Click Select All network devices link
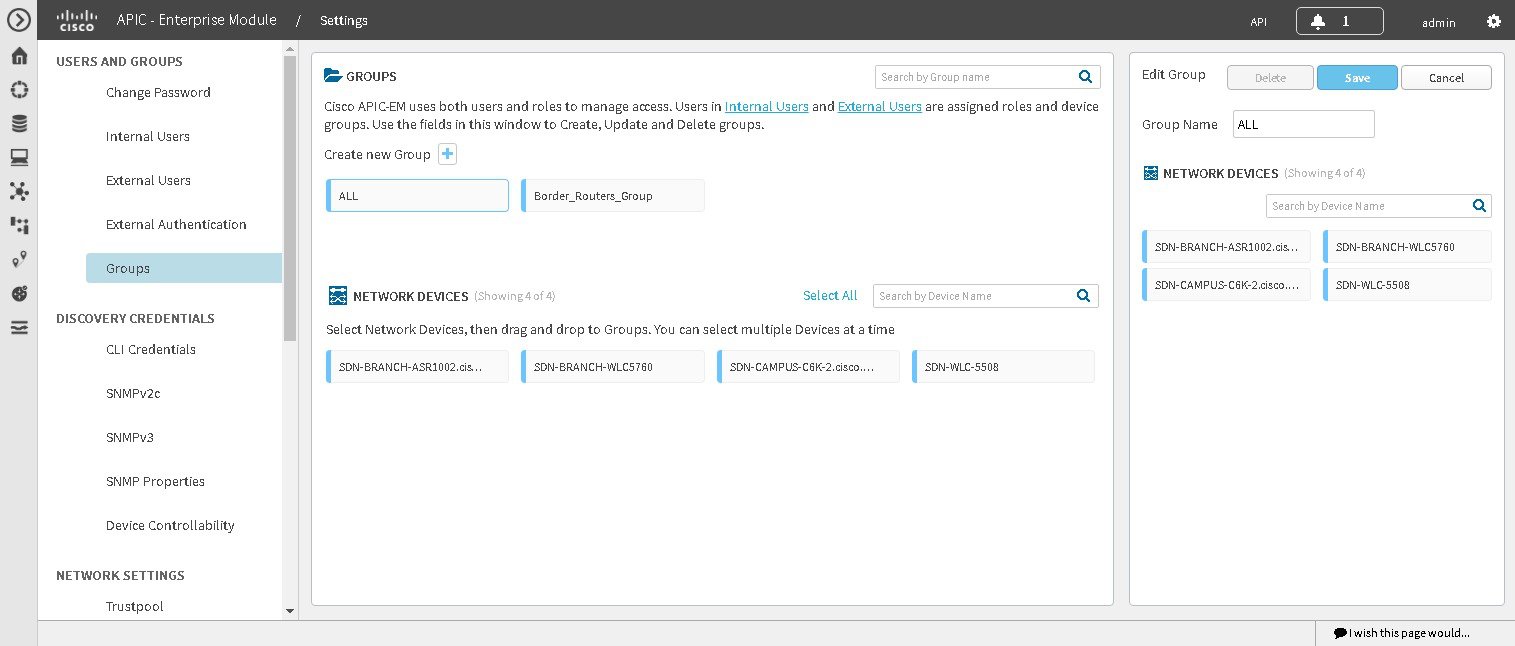Screen dimensions: 1515x646 [830, 295]
